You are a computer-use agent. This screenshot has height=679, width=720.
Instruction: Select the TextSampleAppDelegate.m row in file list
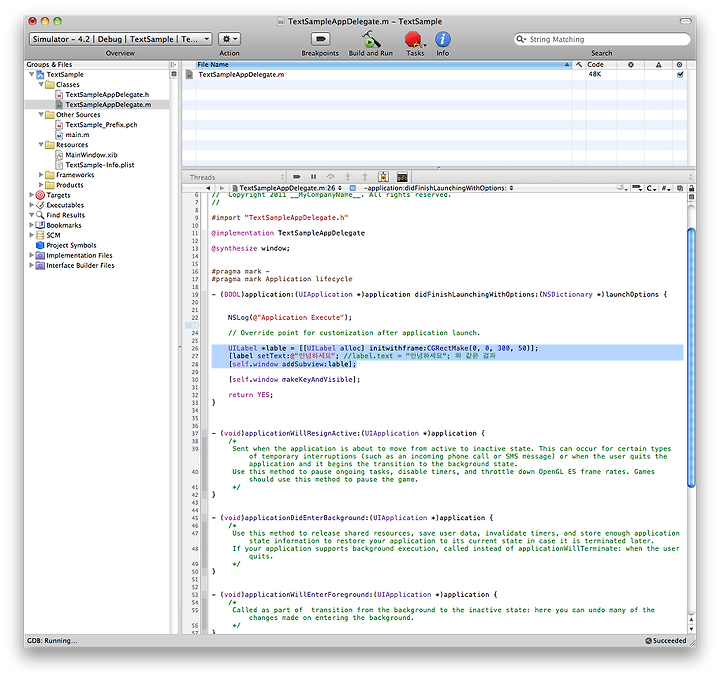point(434,74)
